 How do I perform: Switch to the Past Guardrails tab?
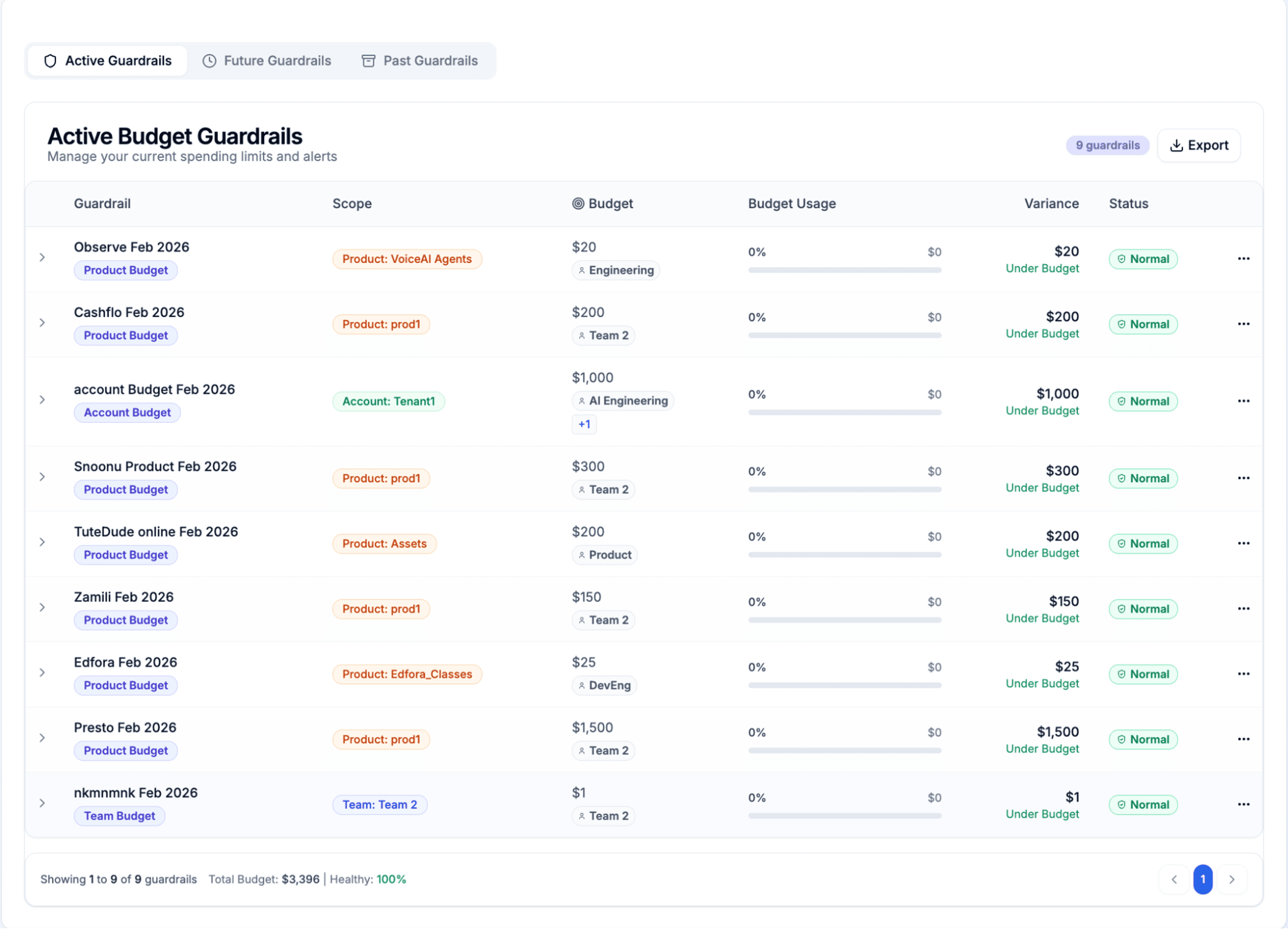pyautogui.click(x=420, y=61)
